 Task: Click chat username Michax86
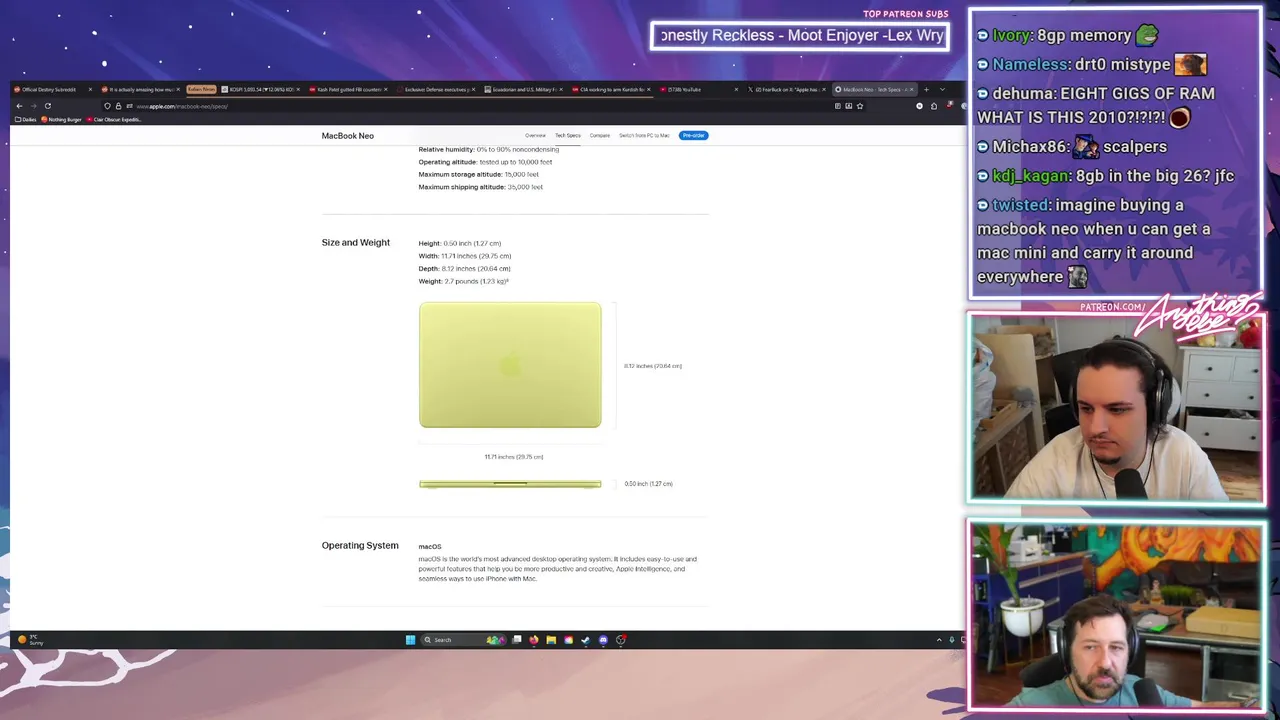click(x=1030, y=147)
